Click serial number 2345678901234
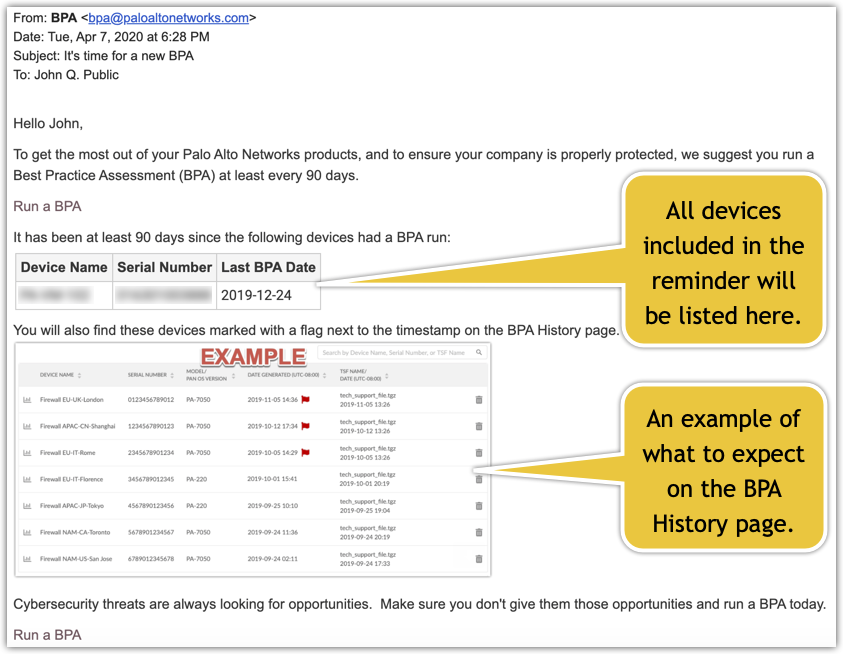This screenshot has width=843, height=654. (x=151, y=453)
